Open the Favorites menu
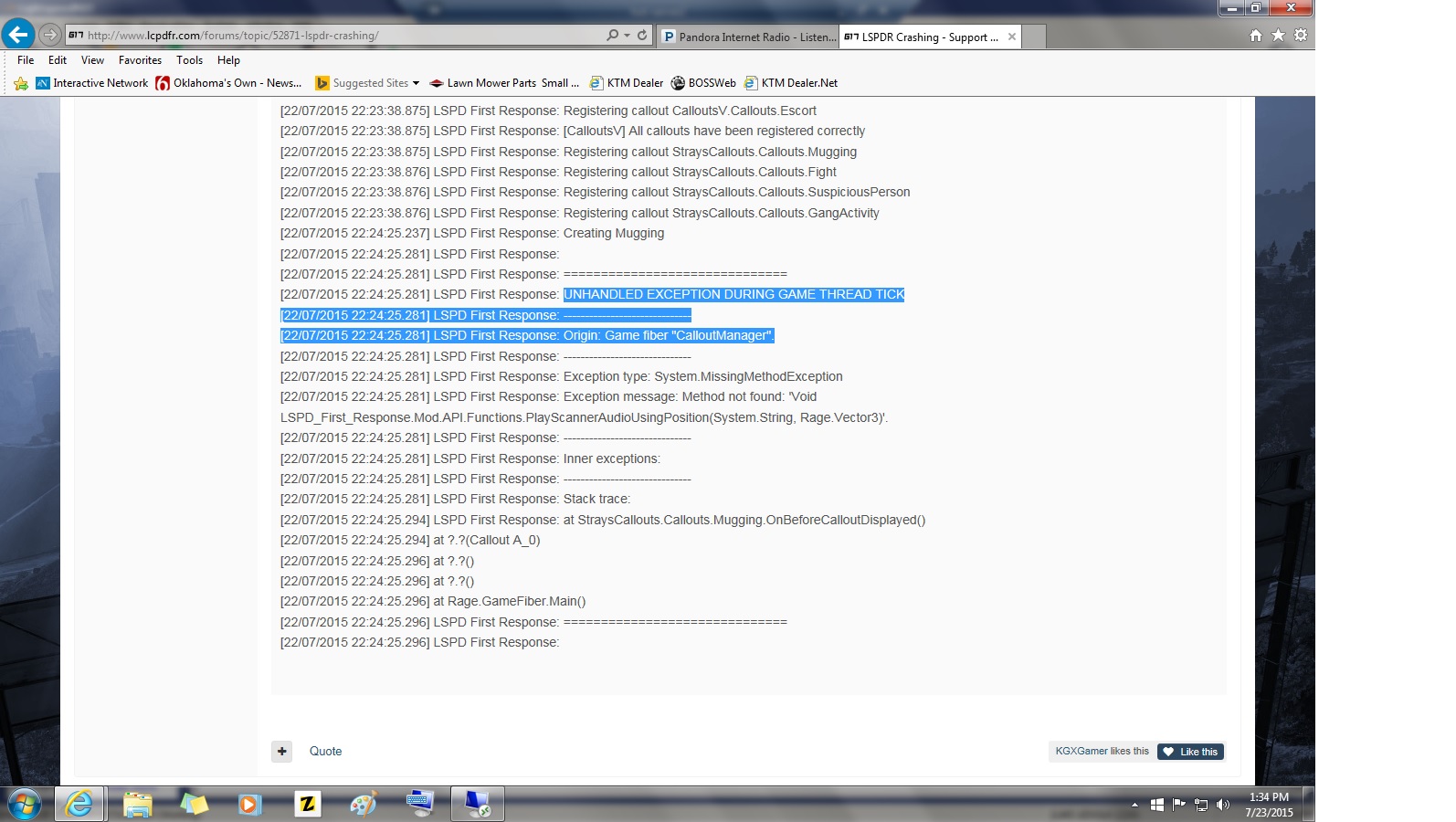Image resolution: width=1456 pixels, height=822 pixels. coord(140,60)
